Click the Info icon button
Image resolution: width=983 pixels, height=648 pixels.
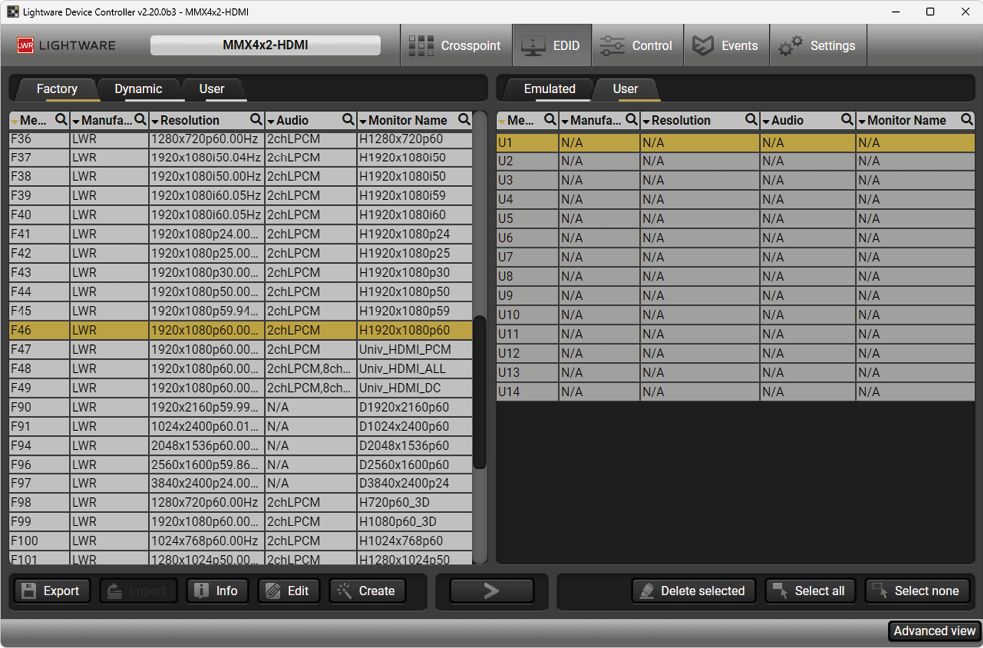coord(201,591)
